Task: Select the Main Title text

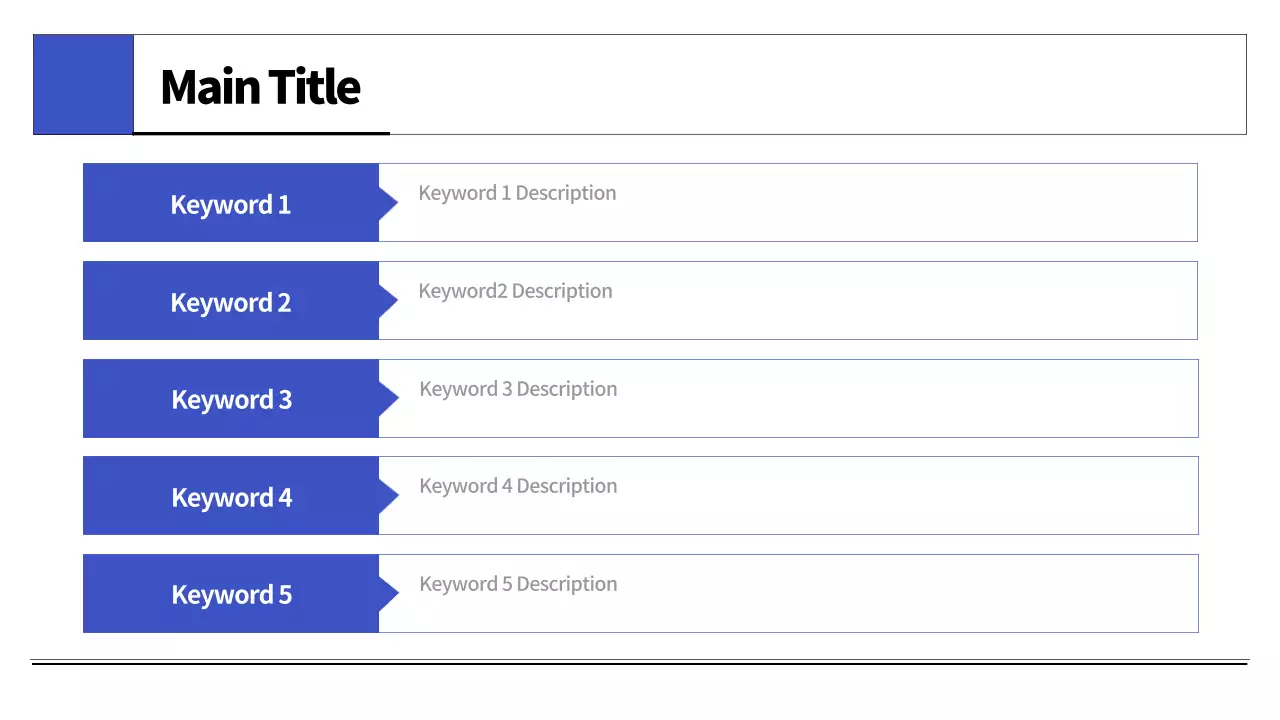Action: pyautogui.click(x=260, y=87)
